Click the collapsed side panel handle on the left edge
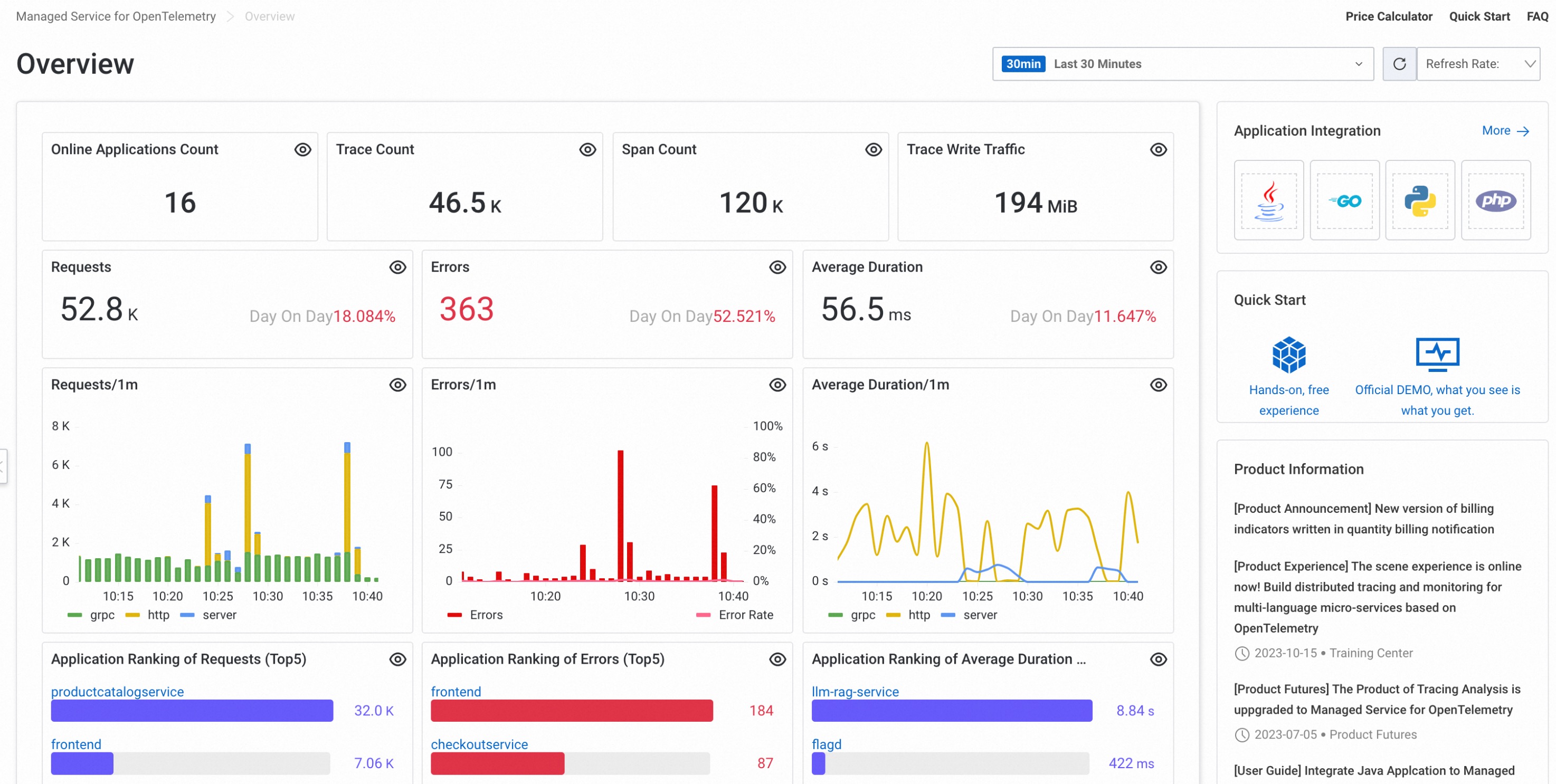Screen dimensions: 1556x784 (x=3, y=466)
